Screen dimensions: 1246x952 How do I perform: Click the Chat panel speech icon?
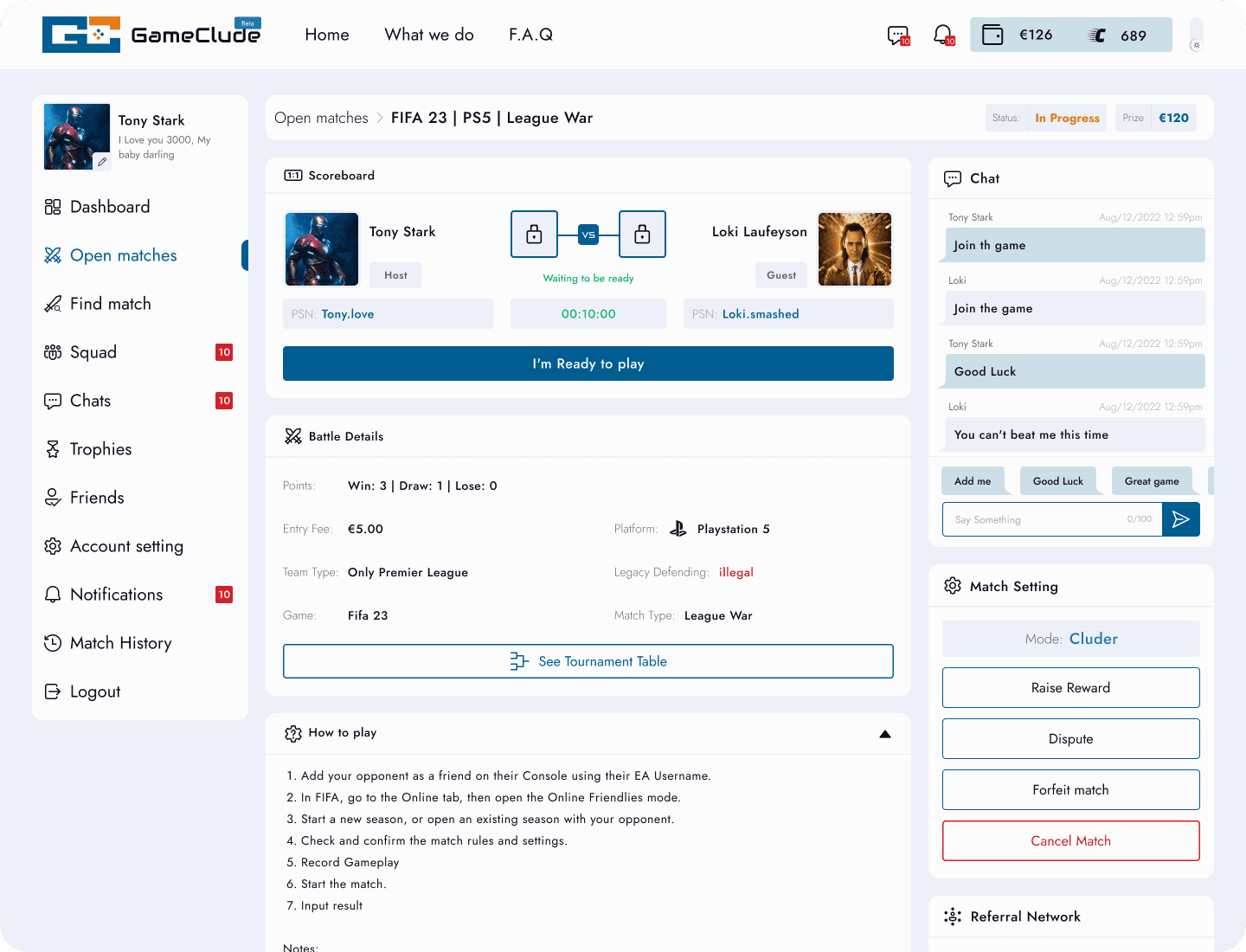[953, 178]
